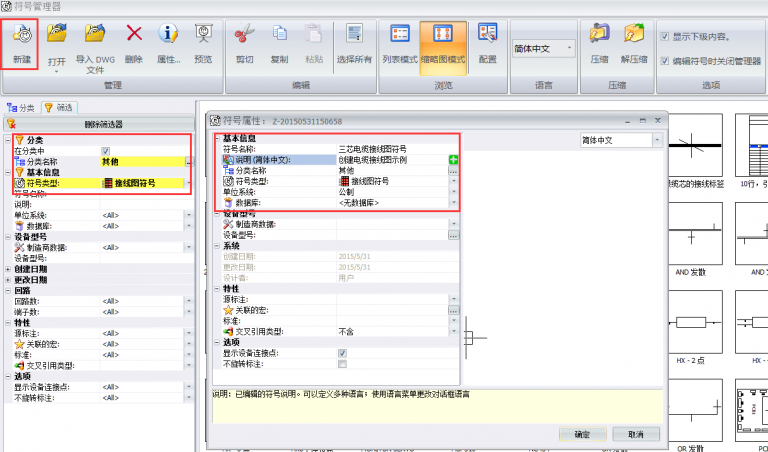This screenshot has height=452, width=768.
Task: Click the browse button for filter 分类名称 其他
Action: tap(189, 162)
